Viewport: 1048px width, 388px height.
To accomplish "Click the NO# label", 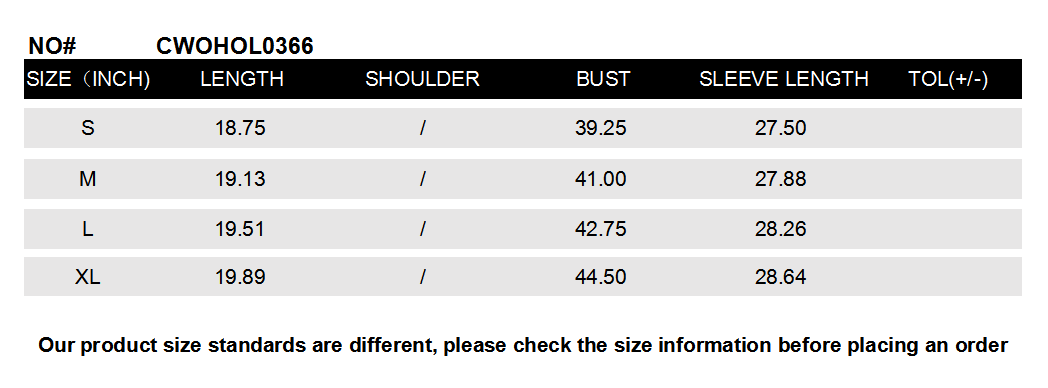I will pos(53,46).
